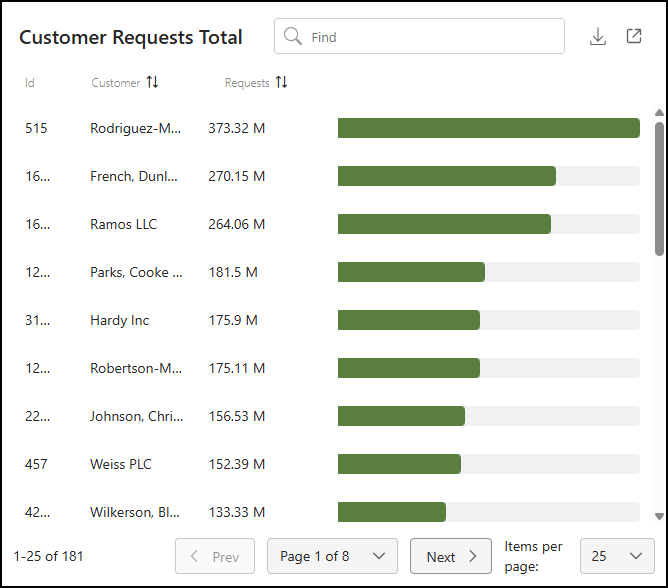
Task: Select the Ramos LLC row
Action: [332, 224]
